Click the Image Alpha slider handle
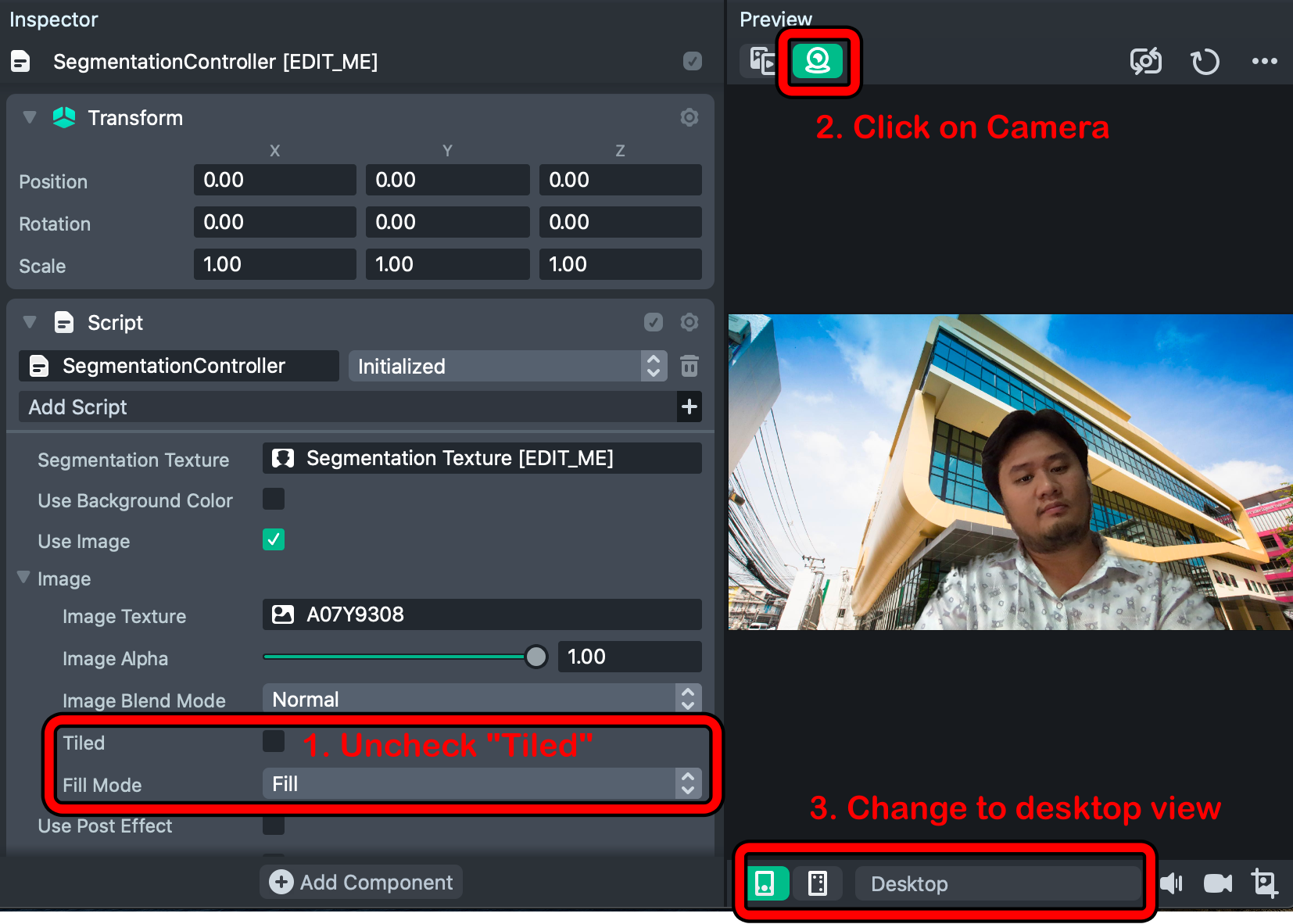This screenshot has height=924, width=1293. pyautogui.click(x=536, y=657)
